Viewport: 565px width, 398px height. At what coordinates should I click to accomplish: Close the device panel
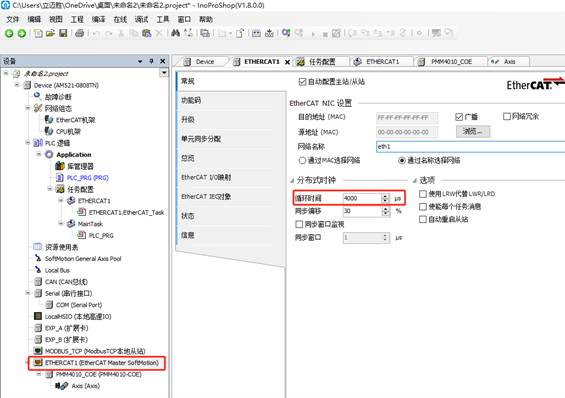point(163,61)
